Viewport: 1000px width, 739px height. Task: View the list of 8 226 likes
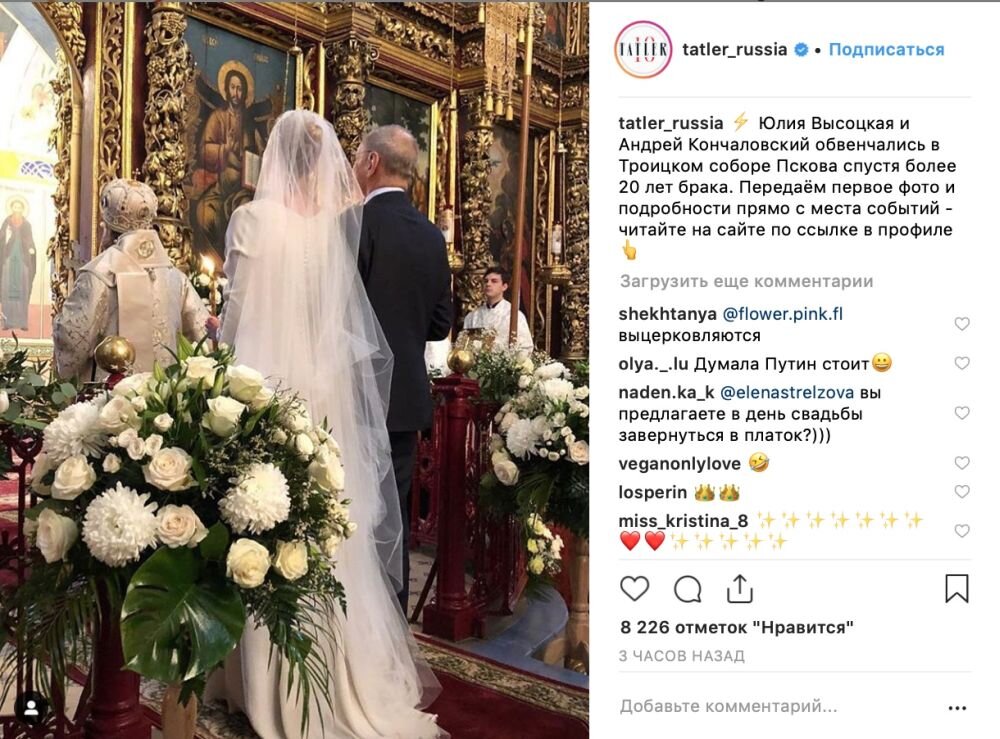point(737,627)
